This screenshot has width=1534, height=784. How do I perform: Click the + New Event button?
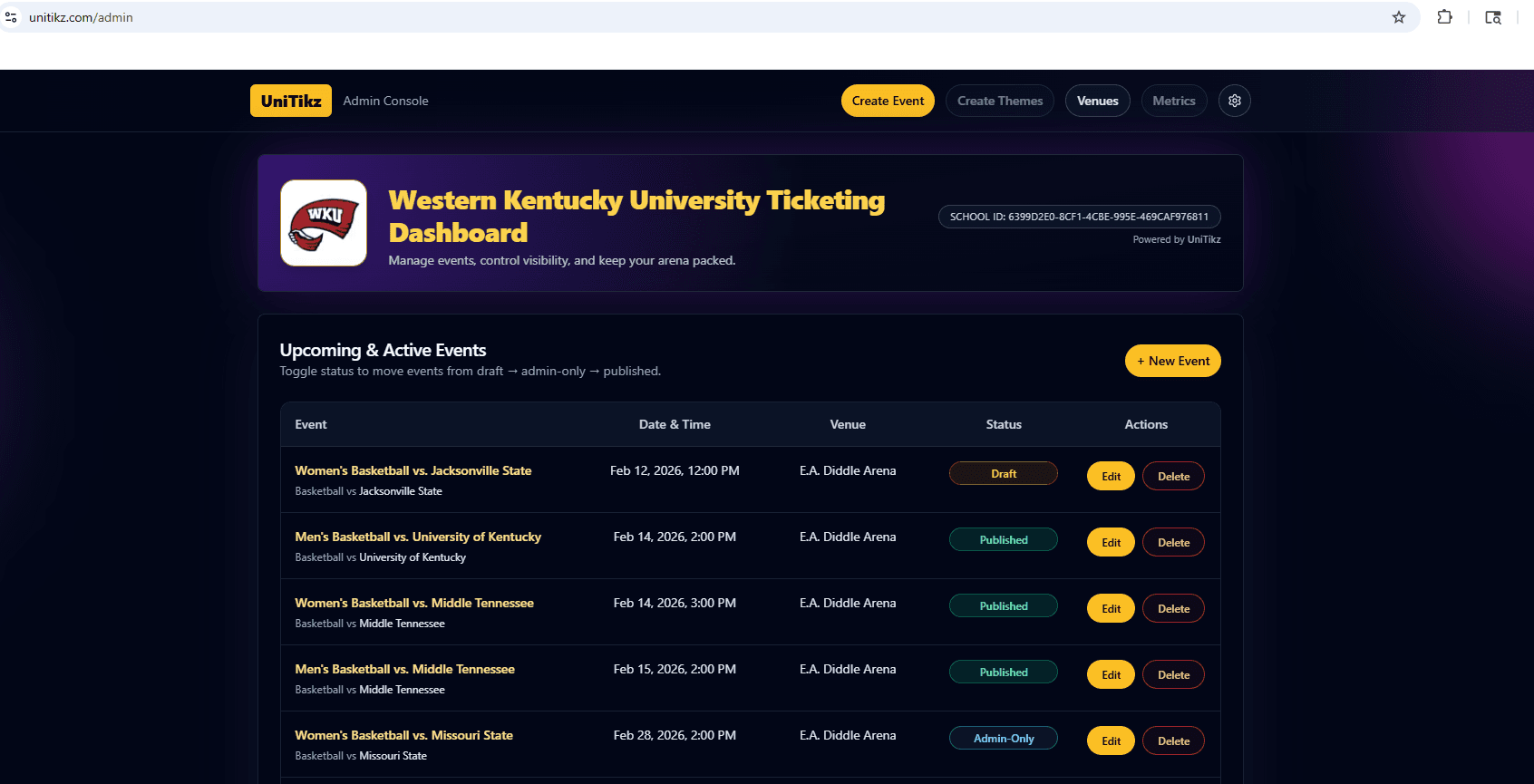coord(1173,361)
